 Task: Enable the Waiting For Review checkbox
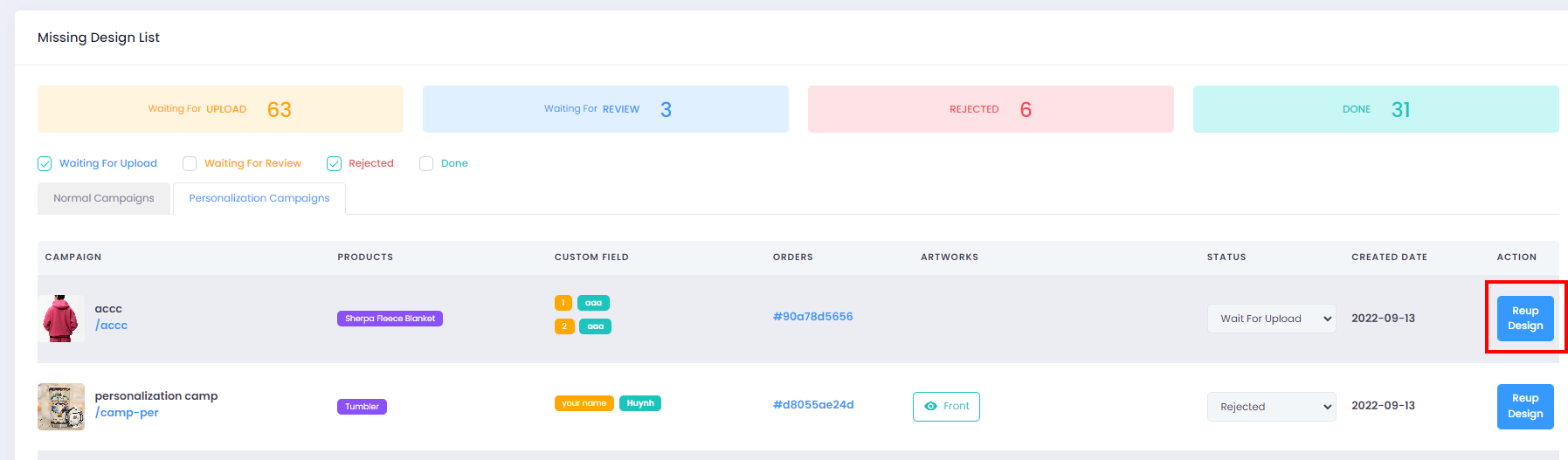point(190,163)
